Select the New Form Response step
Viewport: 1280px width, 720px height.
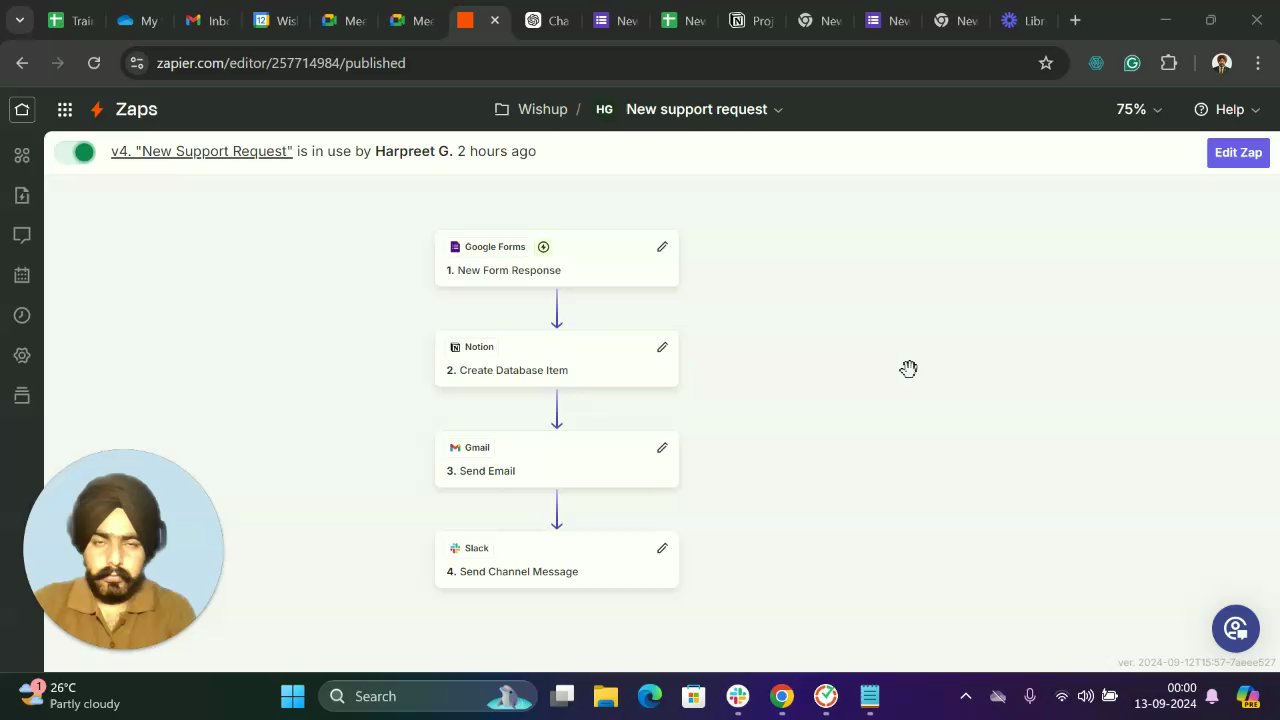[557, 259]
